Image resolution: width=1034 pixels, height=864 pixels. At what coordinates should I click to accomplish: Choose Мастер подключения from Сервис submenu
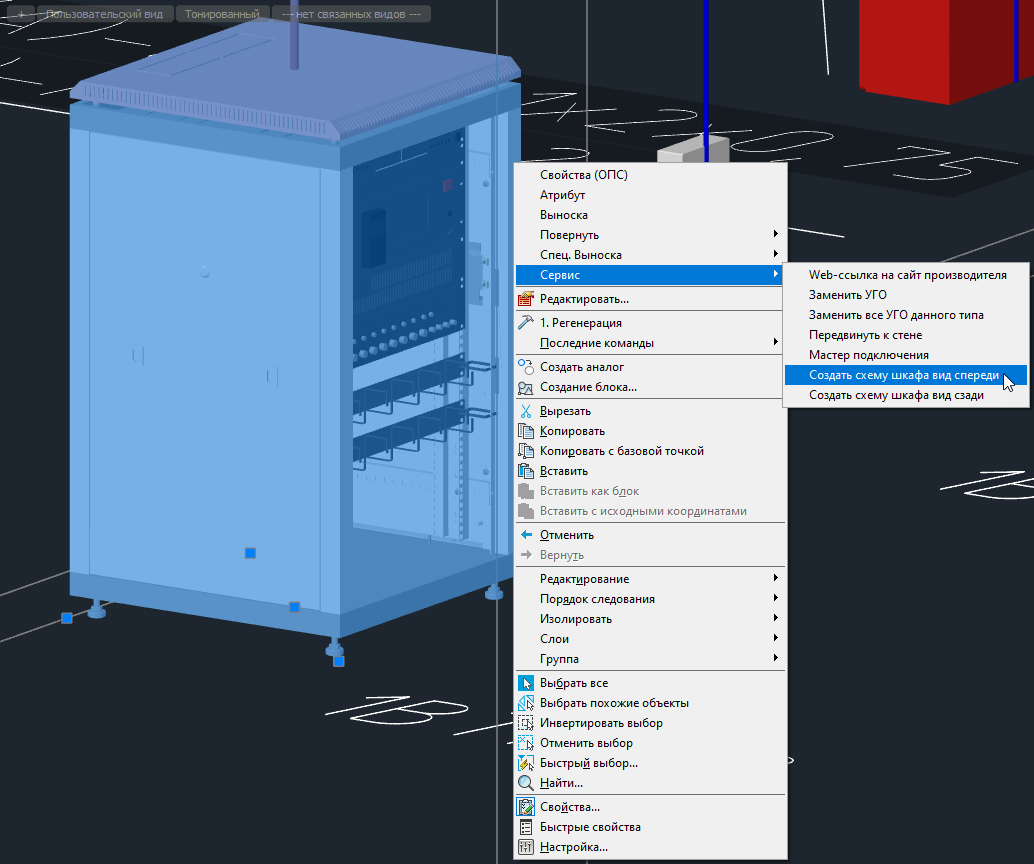click(868, 355)
